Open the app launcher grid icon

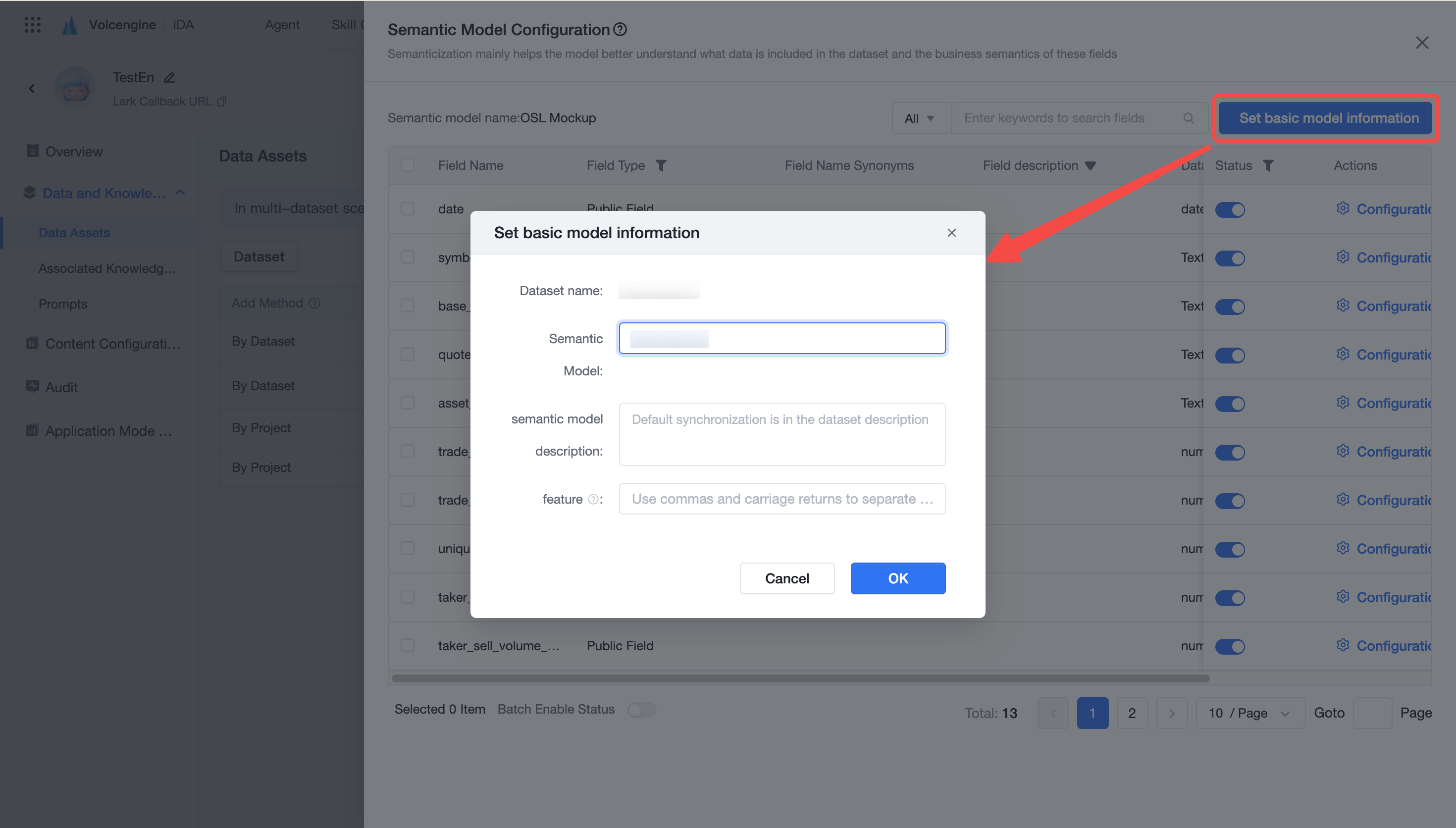[32, 24]
